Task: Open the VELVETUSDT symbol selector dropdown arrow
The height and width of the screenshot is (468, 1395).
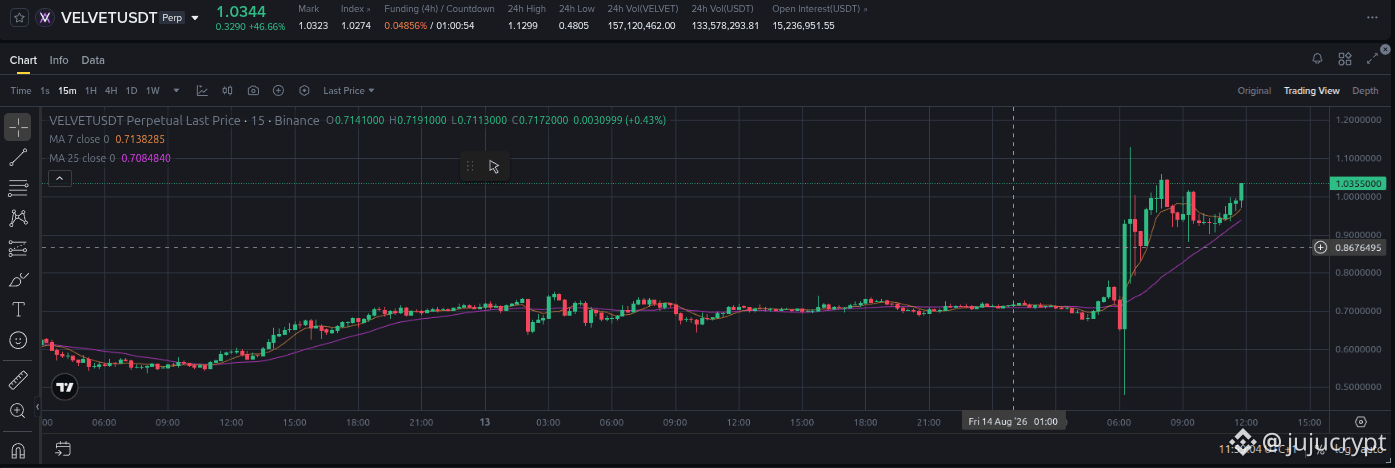Action: 195,18
